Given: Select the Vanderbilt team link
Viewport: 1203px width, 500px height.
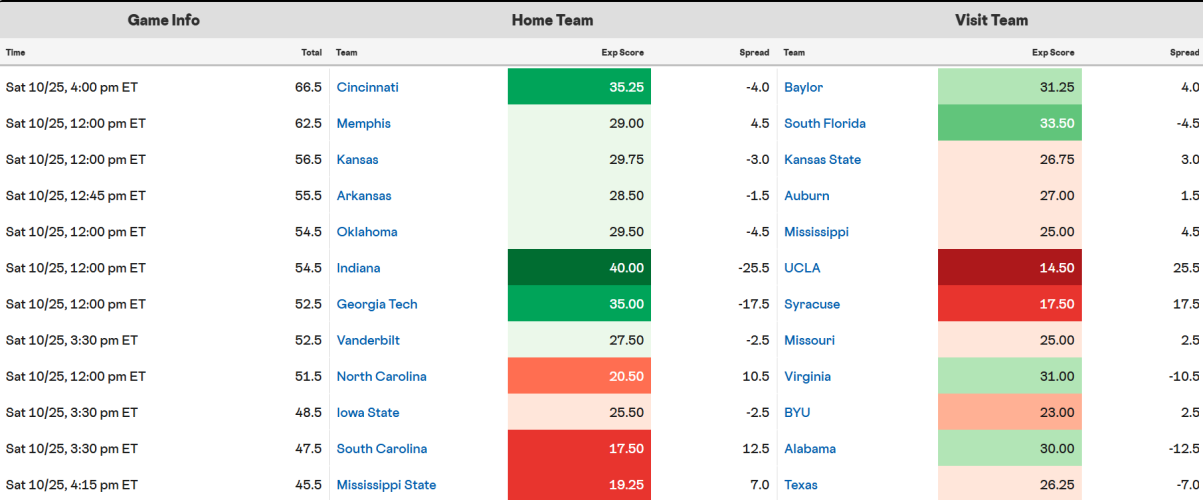Looking at the screenshot, I should [368, 340].
